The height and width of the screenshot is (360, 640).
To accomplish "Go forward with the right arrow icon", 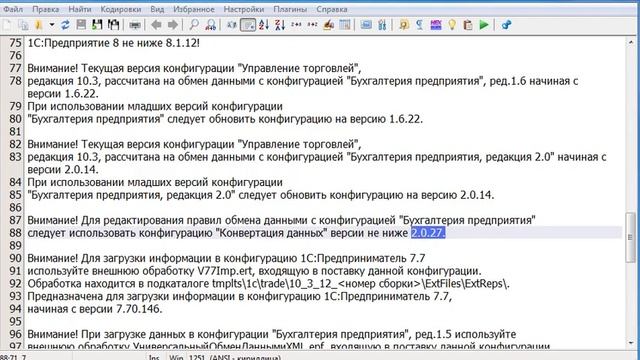I will point(173,25).
